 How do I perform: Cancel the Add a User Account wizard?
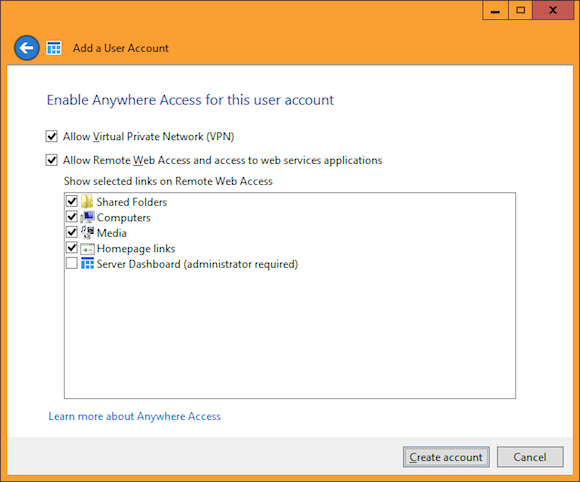coord(530,457)
